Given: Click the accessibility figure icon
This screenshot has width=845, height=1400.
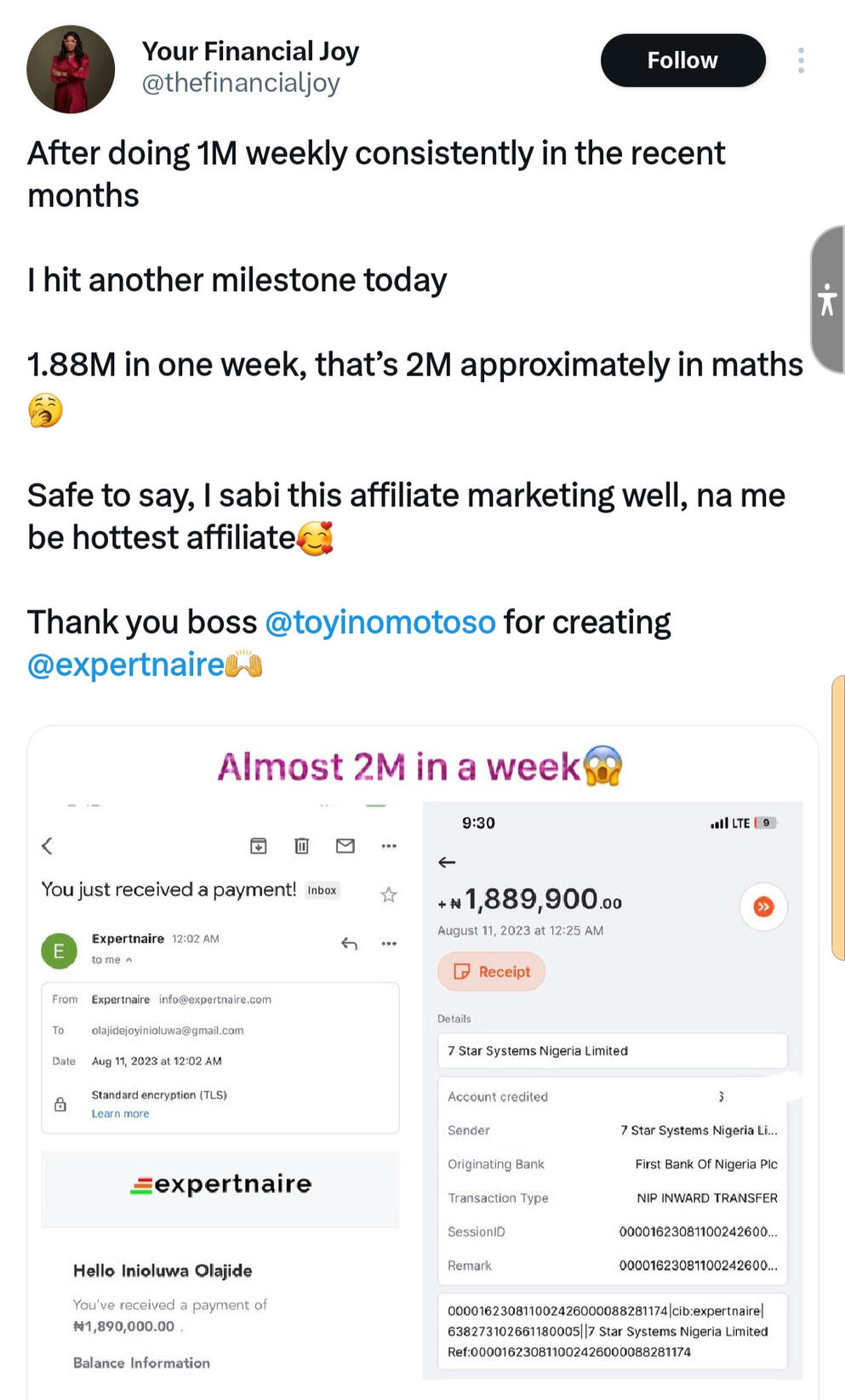Looking at the screenshot, I should click(x=826, y=300).
